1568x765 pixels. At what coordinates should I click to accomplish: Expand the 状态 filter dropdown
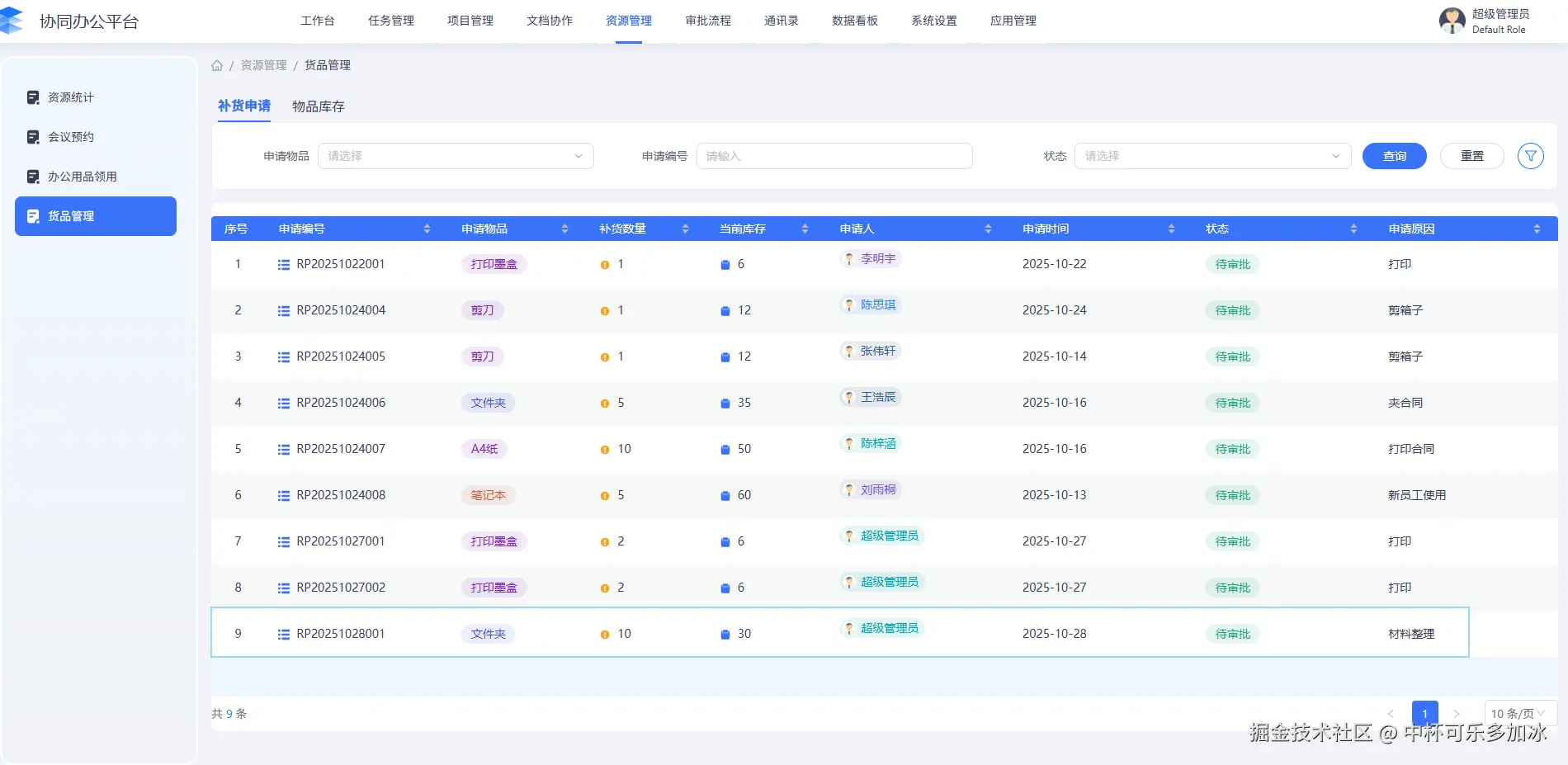1211,156
